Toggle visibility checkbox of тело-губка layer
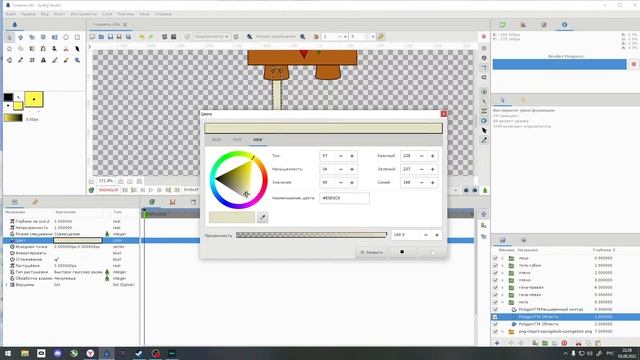Image resolution: width=640 pixels, height=360 pixels. coord(495,265)
